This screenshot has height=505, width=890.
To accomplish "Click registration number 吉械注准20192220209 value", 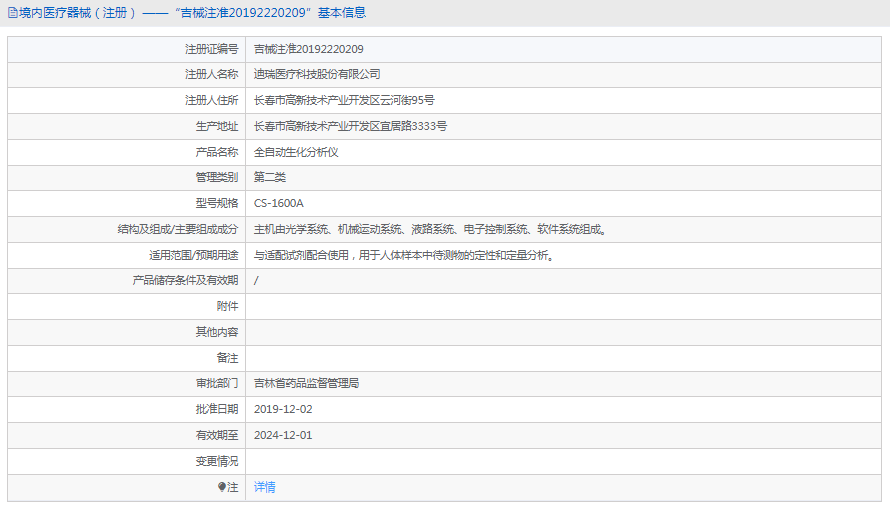I will [308, 48].
